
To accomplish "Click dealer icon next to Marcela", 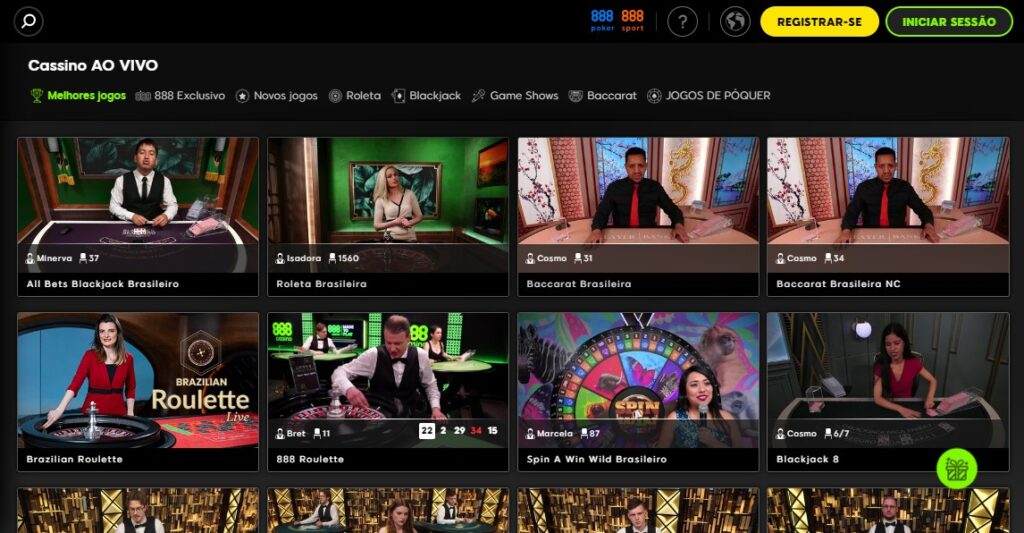I will click(530, 434).
